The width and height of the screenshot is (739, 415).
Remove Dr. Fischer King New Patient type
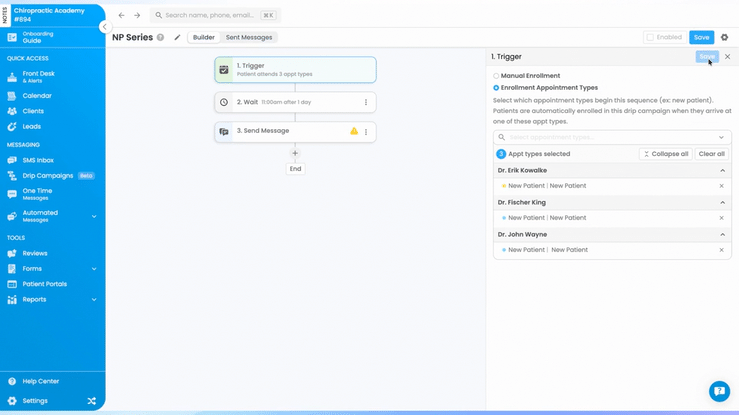722,218
